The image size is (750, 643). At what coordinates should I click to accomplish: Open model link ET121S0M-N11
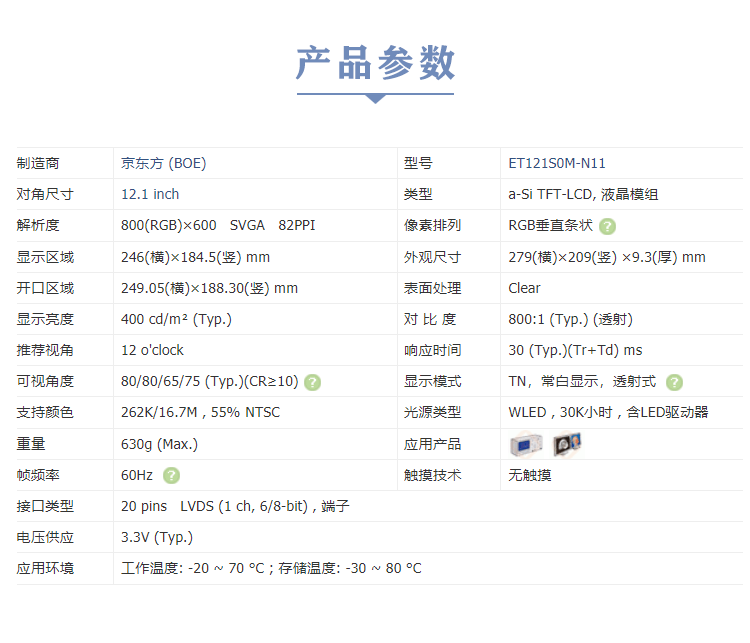[x=557, y=163]
